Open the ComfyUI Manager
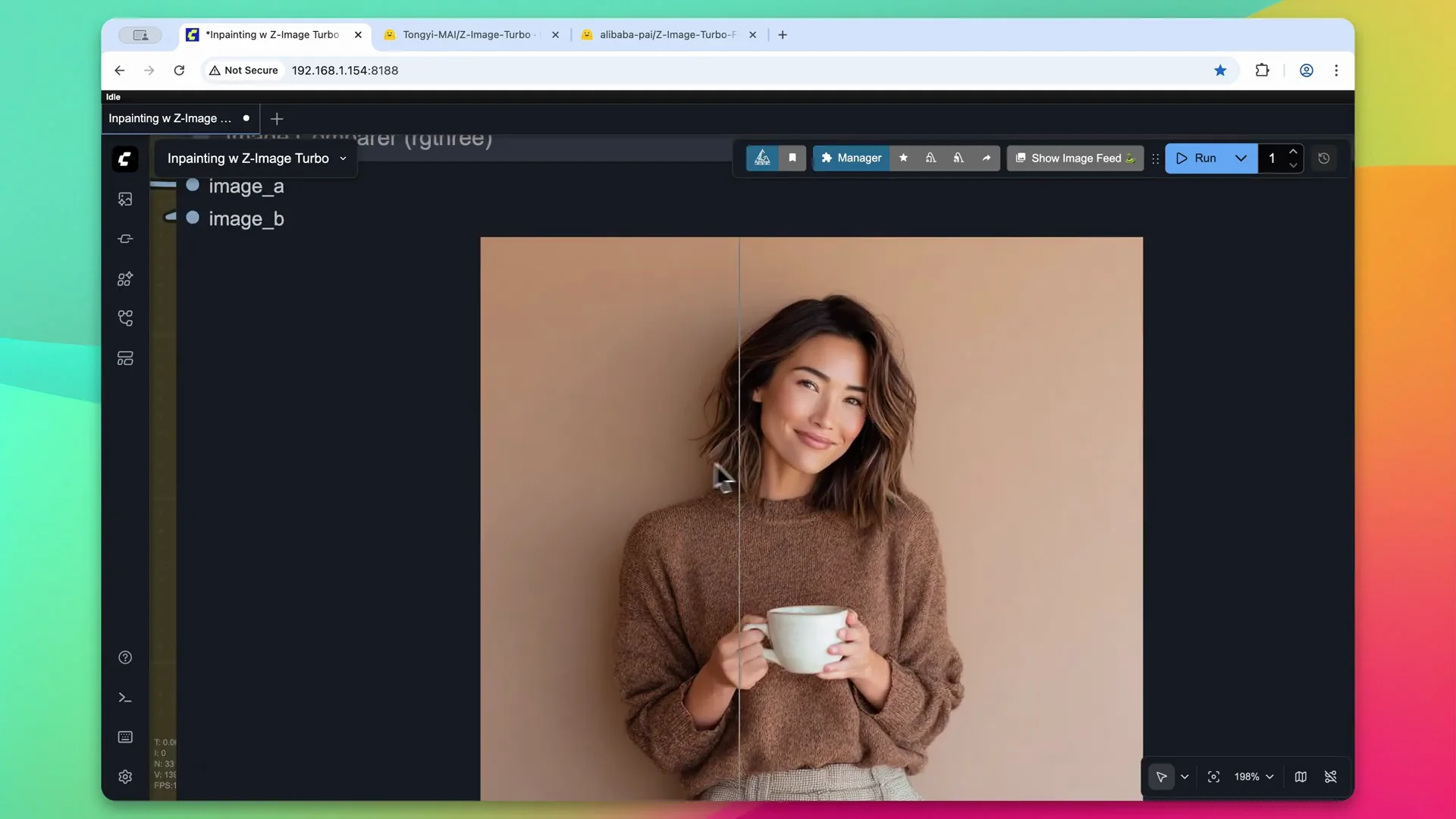The image size is (1456, 819). coord(851,158)
